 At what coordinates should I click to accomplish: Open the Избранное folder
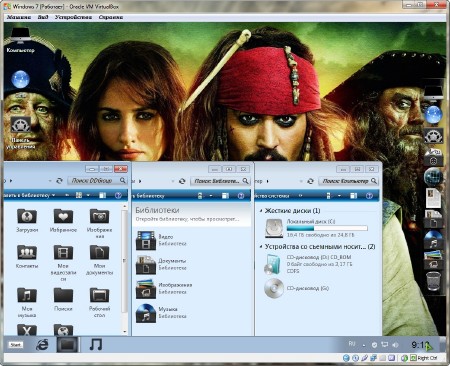pyautogui.click(x=63, y=220)
